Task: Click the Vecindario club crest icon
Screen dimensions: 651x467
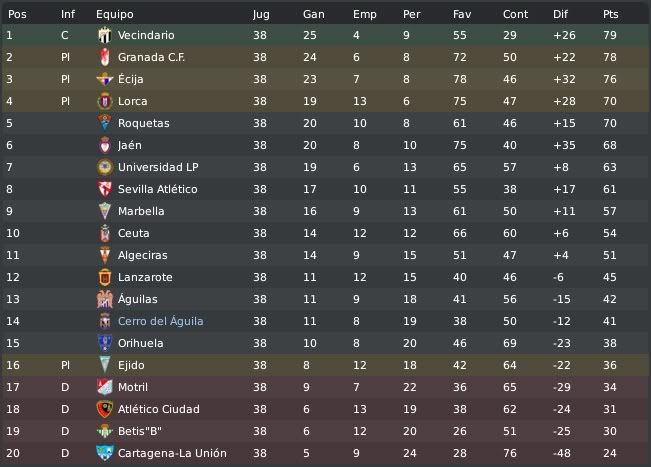Action: click(x=105, y=35)
